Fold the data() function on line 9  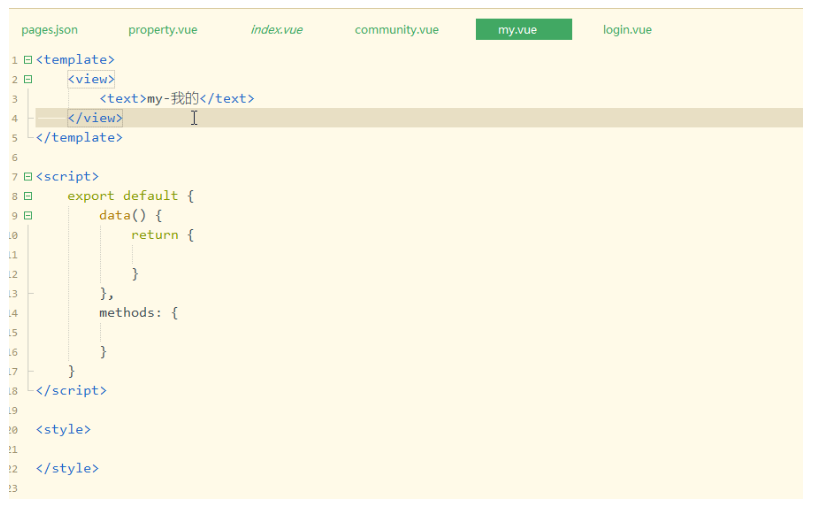pos(28,215)
